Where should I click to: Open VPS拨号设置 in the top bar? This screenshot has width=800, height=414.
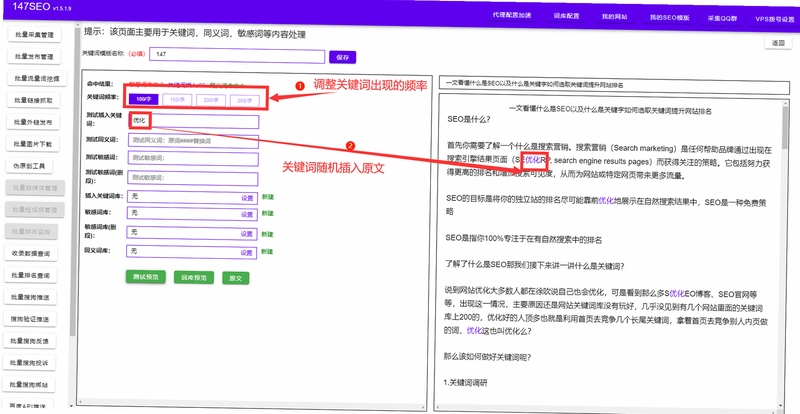[774, 19]
